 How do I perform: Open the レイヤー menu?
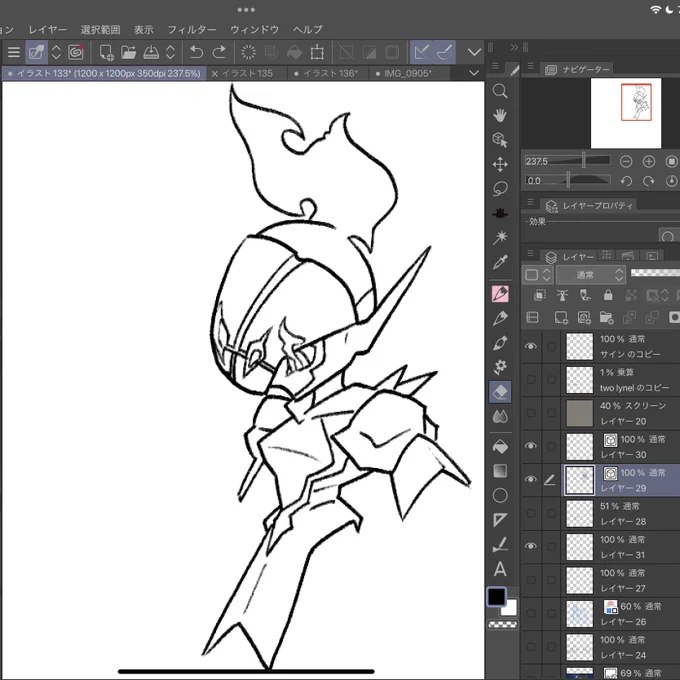(x=47, y=29)
